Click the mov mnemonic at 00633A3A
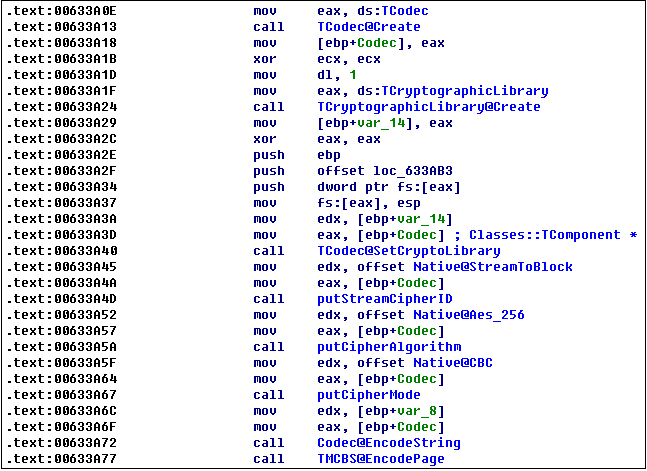The width and height of the screenshot is (647, 471). coord(264,219)
